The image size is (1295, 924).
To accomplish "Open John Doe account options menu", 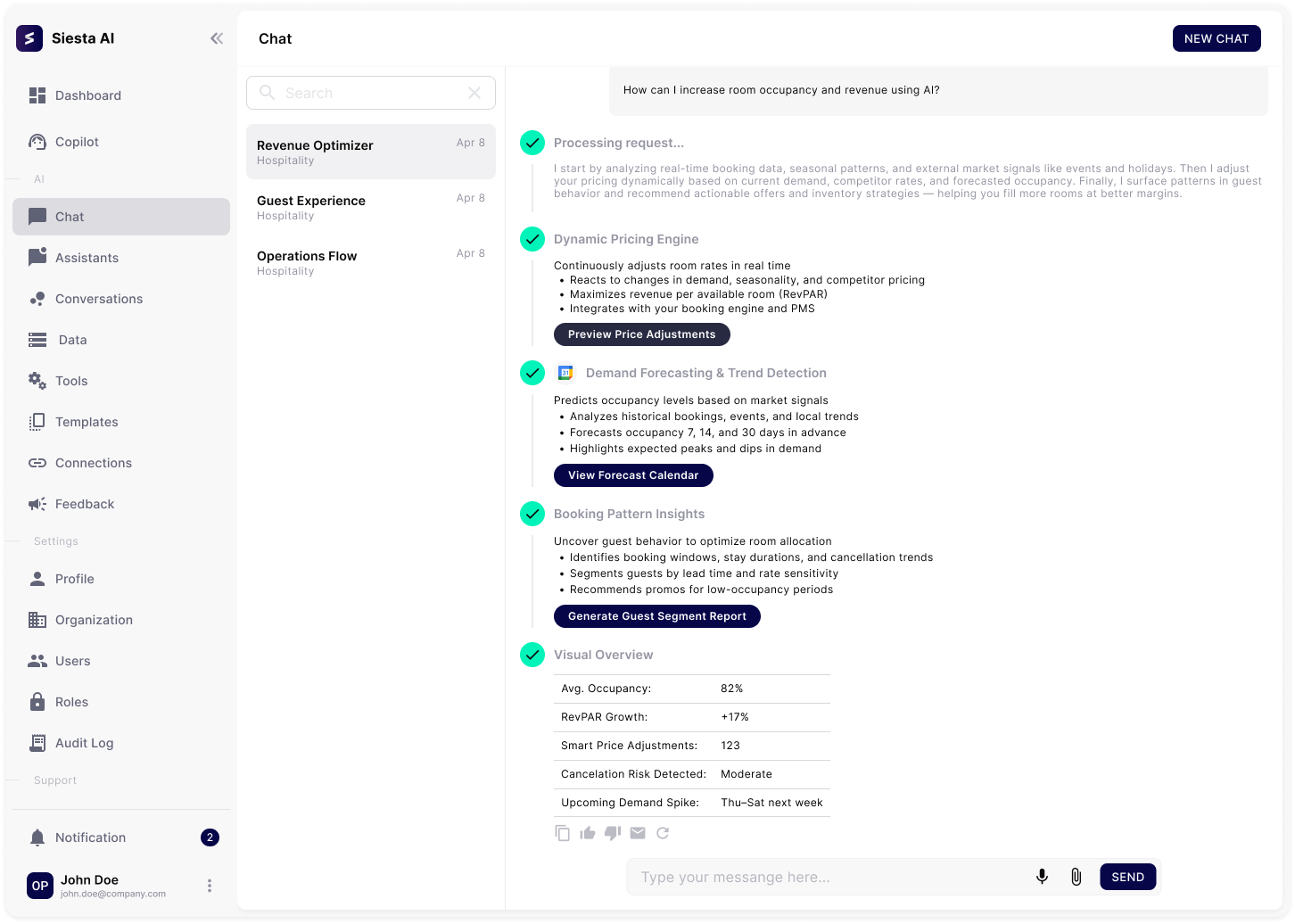I will tap(210, 886).
